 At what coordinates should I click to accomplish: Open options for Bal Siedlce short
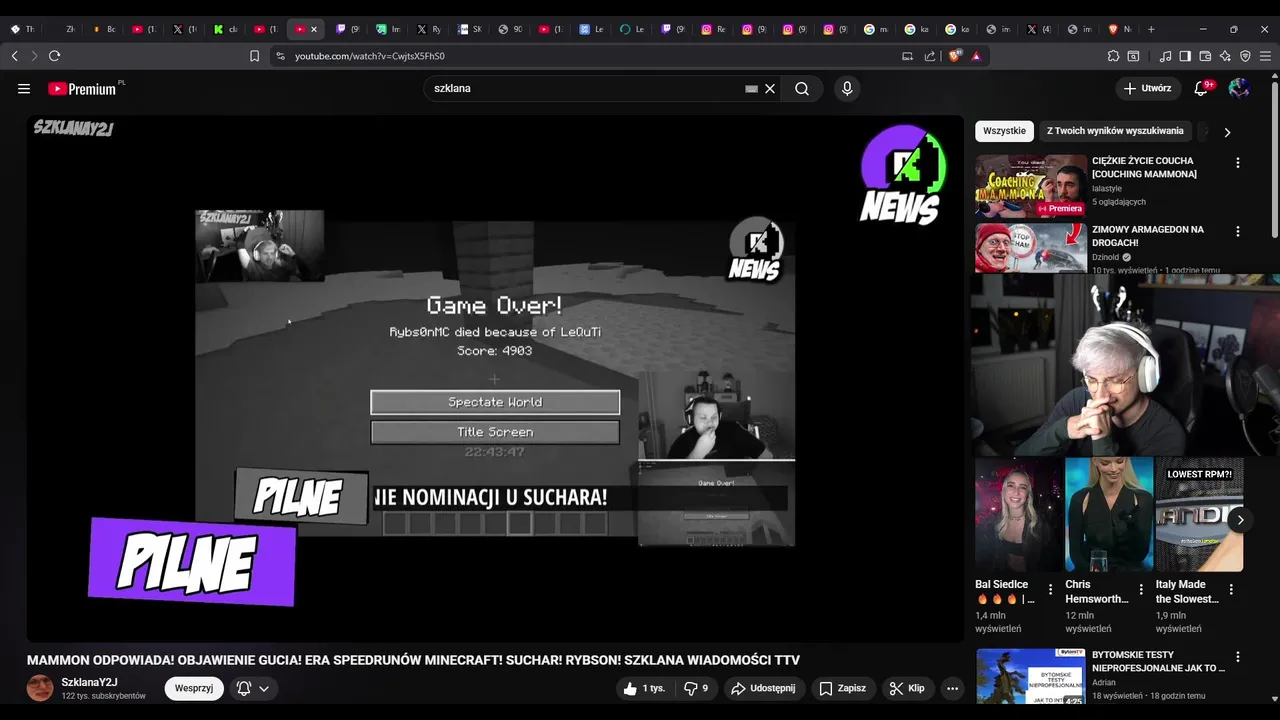(1050, 590)
